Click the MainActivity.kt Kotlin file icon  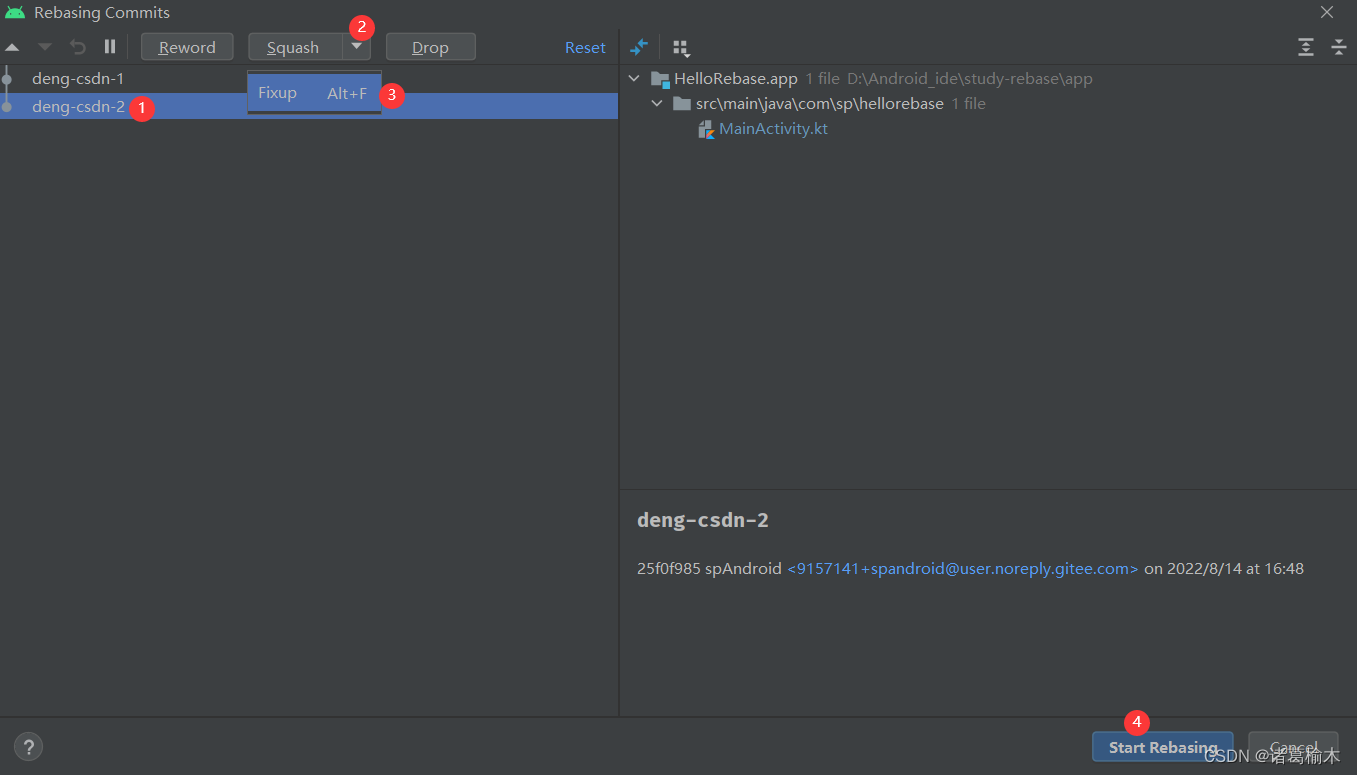(706, 129)
